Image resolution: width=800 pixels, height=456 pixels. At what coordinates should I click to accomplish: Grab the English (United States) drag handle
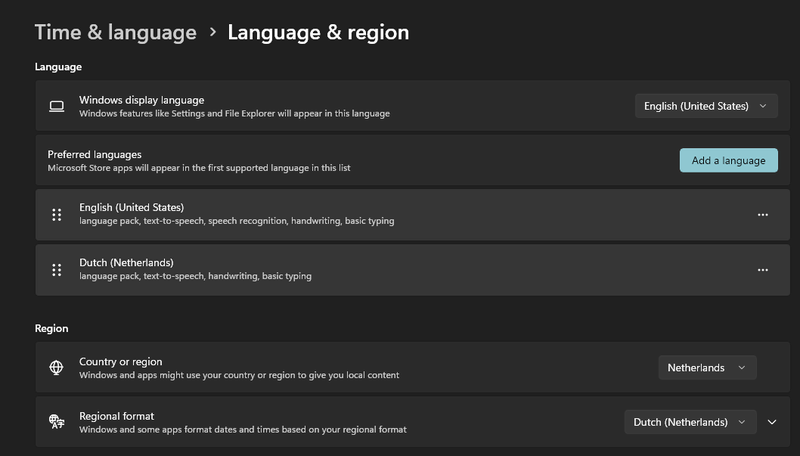click(x=57, y=215)
